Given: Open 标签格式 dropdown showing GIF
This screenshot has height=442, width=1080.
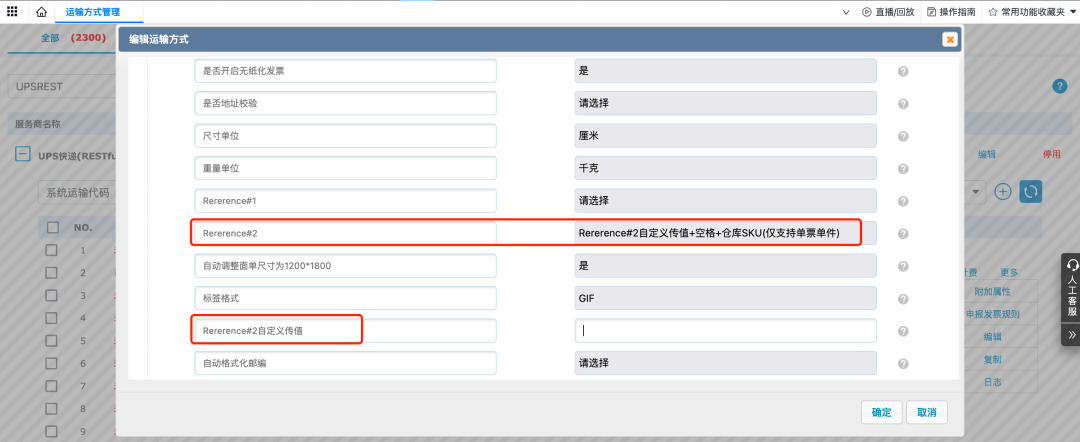Looking at the screenshot, I should [725, 298].
